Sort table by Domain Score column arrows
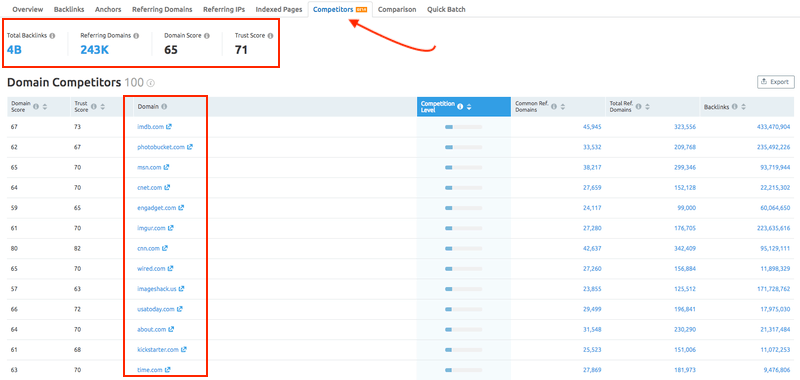800x380 pixels. pos(44,107)
